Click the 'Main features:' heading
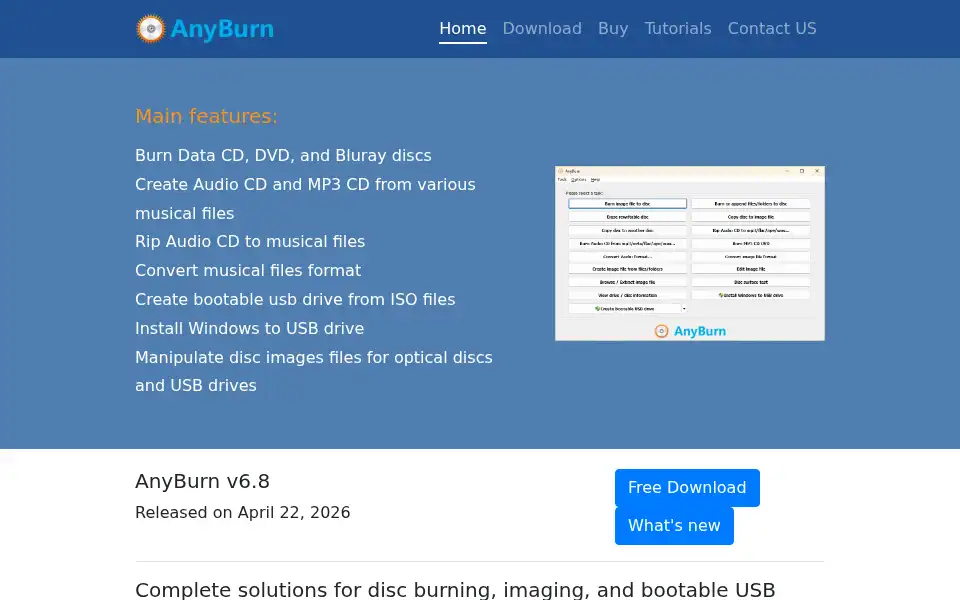 206,116
